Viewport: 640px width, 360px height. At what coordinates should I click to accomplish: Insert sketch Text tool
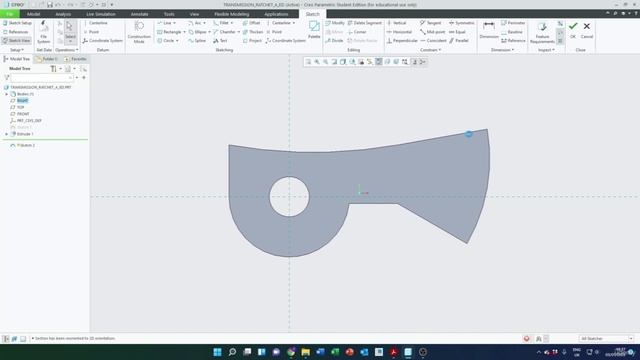220,41
